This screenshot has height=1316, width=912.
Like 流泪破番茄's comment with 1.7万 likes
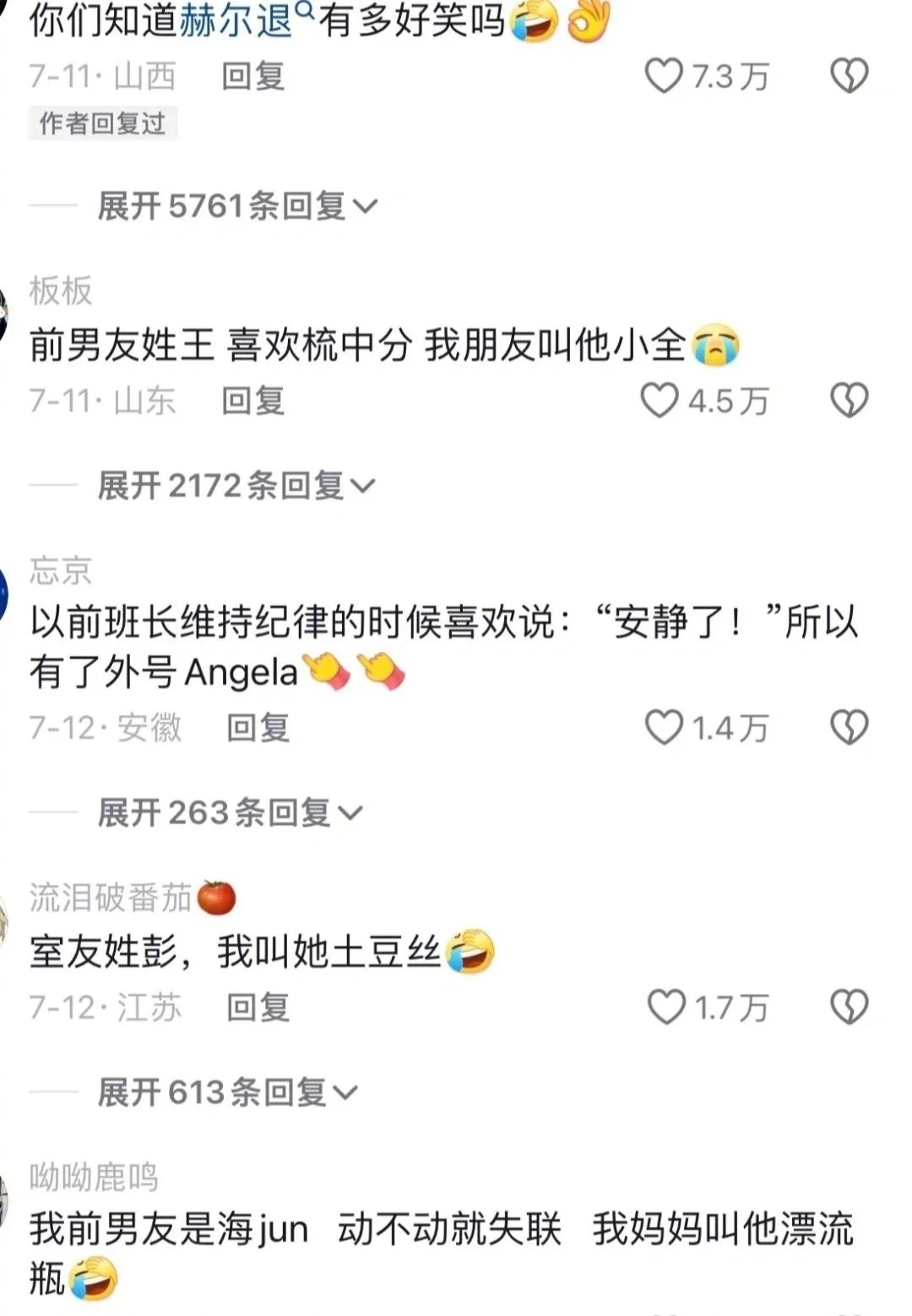coord(666,1007)
